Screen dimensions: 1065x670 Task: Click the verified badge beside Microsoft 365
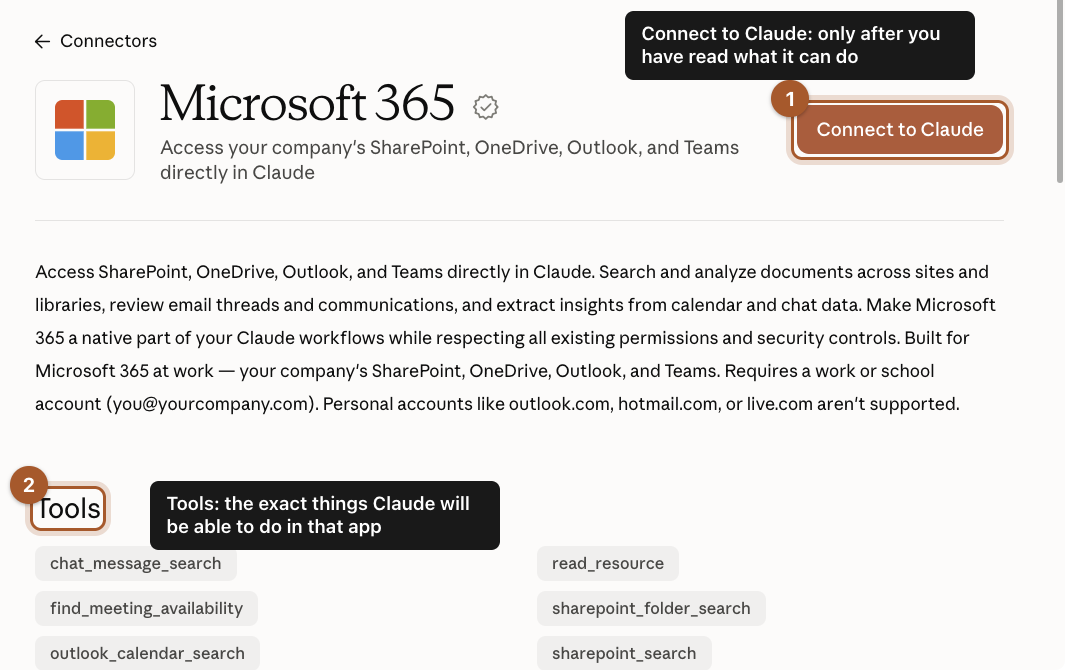[485, 107]
